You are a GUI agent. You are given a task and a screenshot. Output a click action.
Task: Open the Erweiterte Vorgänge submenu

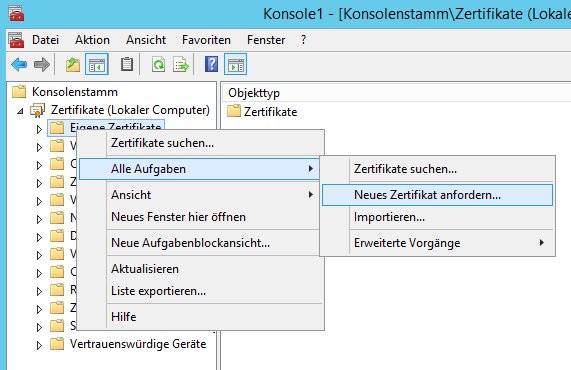tap(438, 243)
